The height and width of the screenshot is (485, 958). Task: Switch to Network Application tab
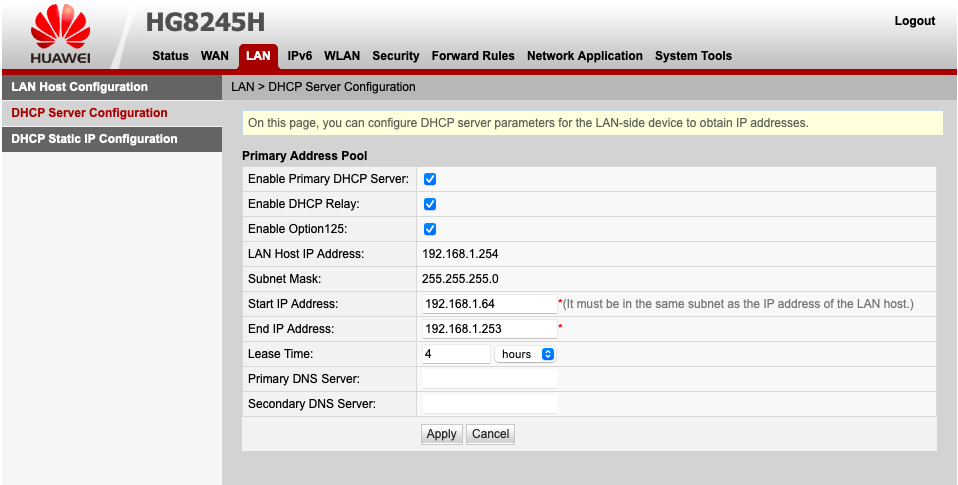(585, 56)
